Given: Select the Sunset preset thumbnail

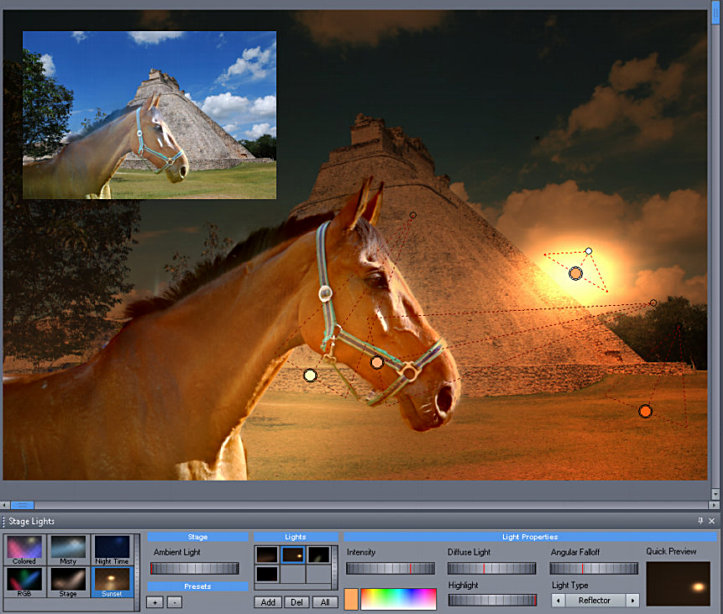Looking at the screenshot, I should (113, 582).
